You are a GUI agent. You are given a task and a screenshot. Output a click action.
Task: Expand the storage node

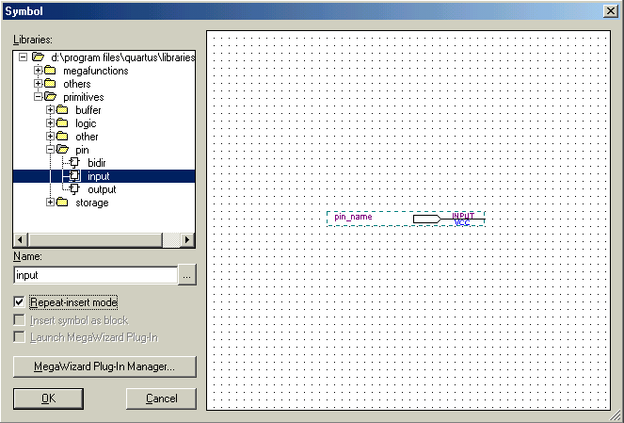click(x=50, y=202)
